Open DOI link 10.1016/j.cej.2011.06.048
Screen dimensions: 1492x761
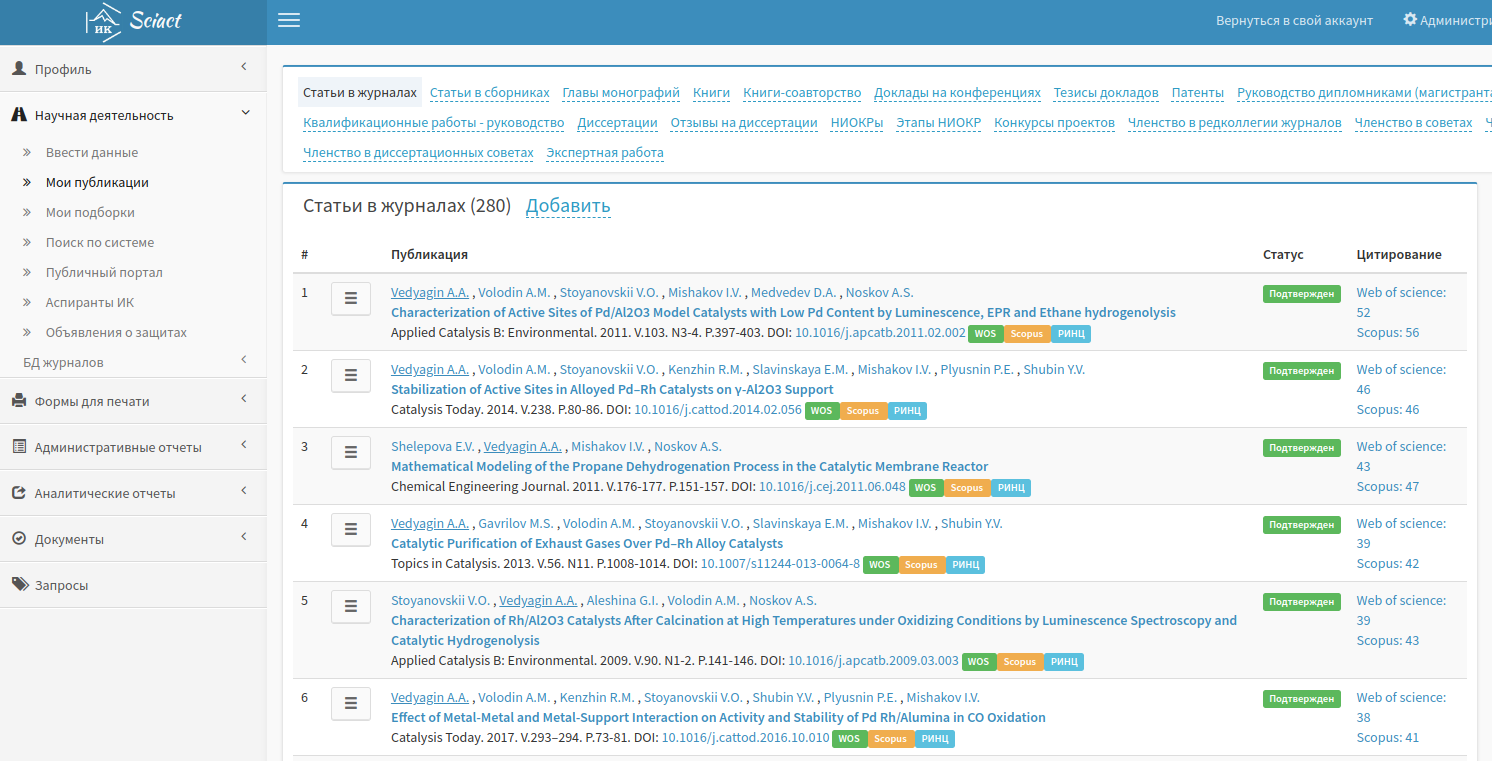tap(832, 487)
